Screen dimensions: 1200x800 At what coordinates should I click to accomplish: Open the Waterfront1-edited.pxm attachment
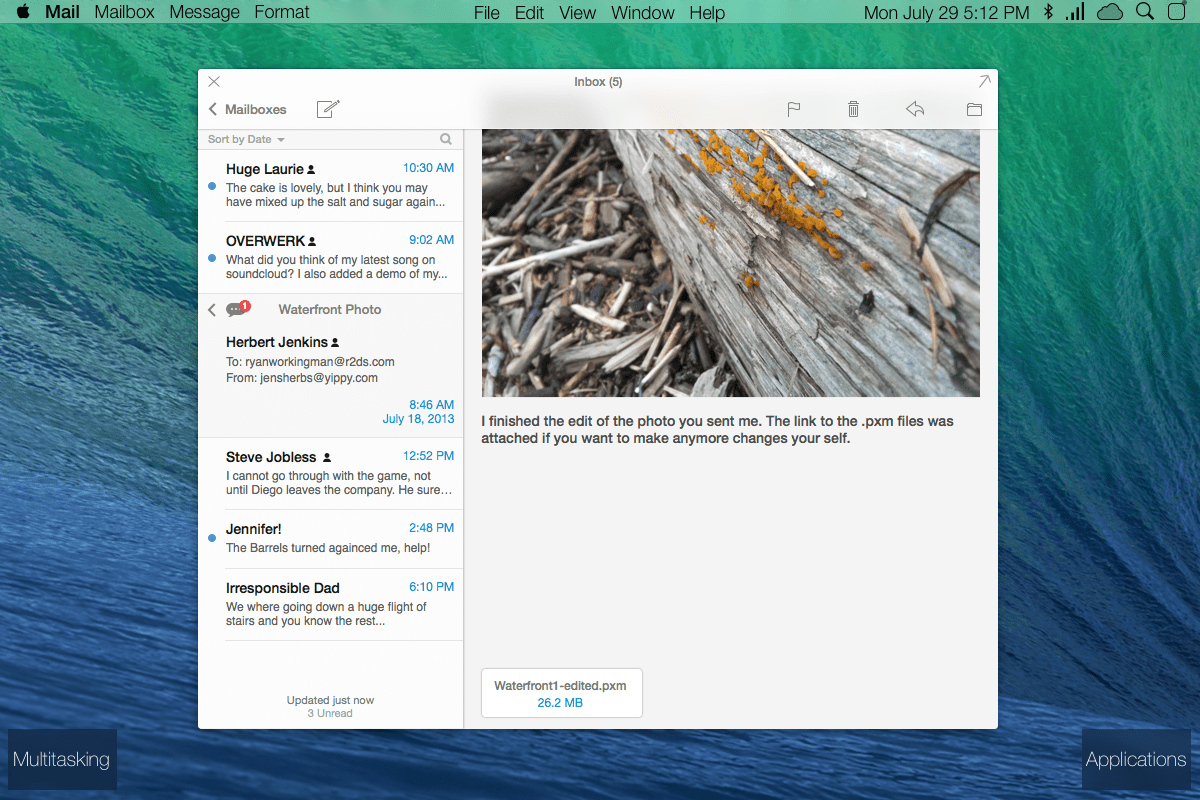pos(561,692)
